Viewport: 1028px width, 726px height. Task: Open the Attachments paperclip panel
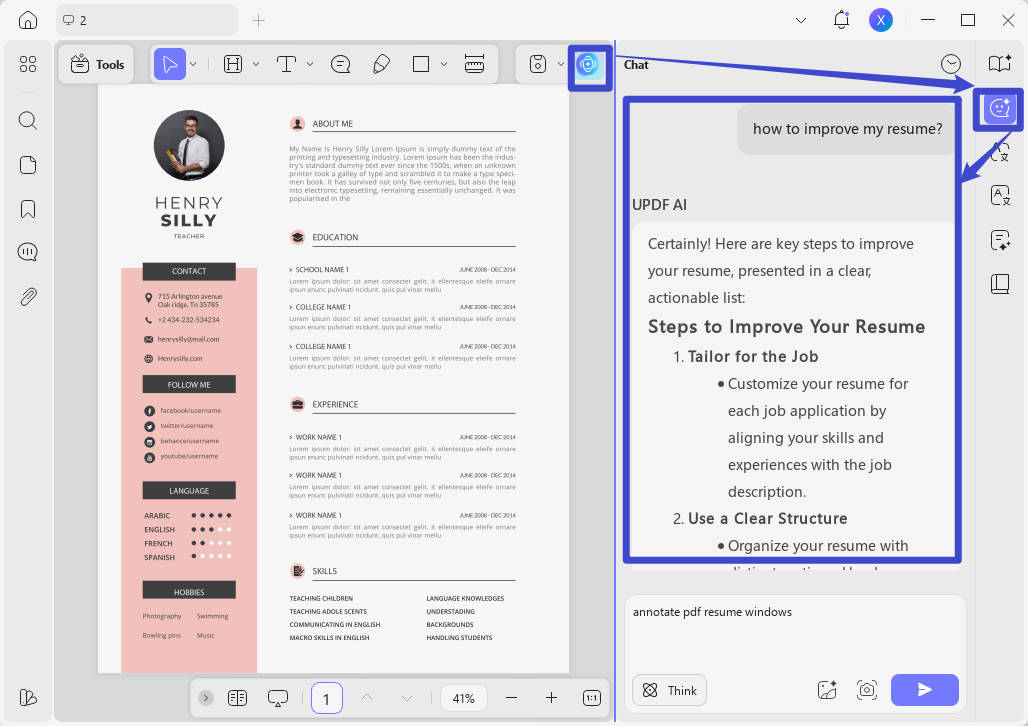[x=28, y=296]
